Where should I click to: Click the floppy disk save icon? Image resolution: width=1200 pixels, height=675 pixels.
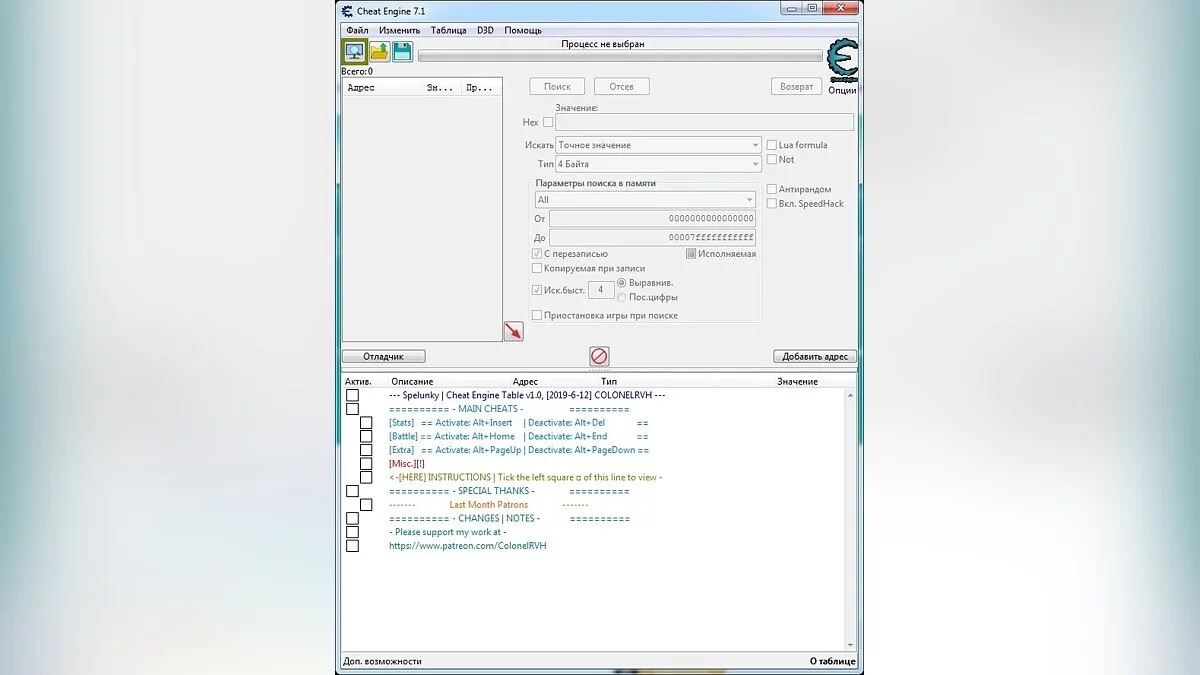pyautogui.click(x=402, y=52)
